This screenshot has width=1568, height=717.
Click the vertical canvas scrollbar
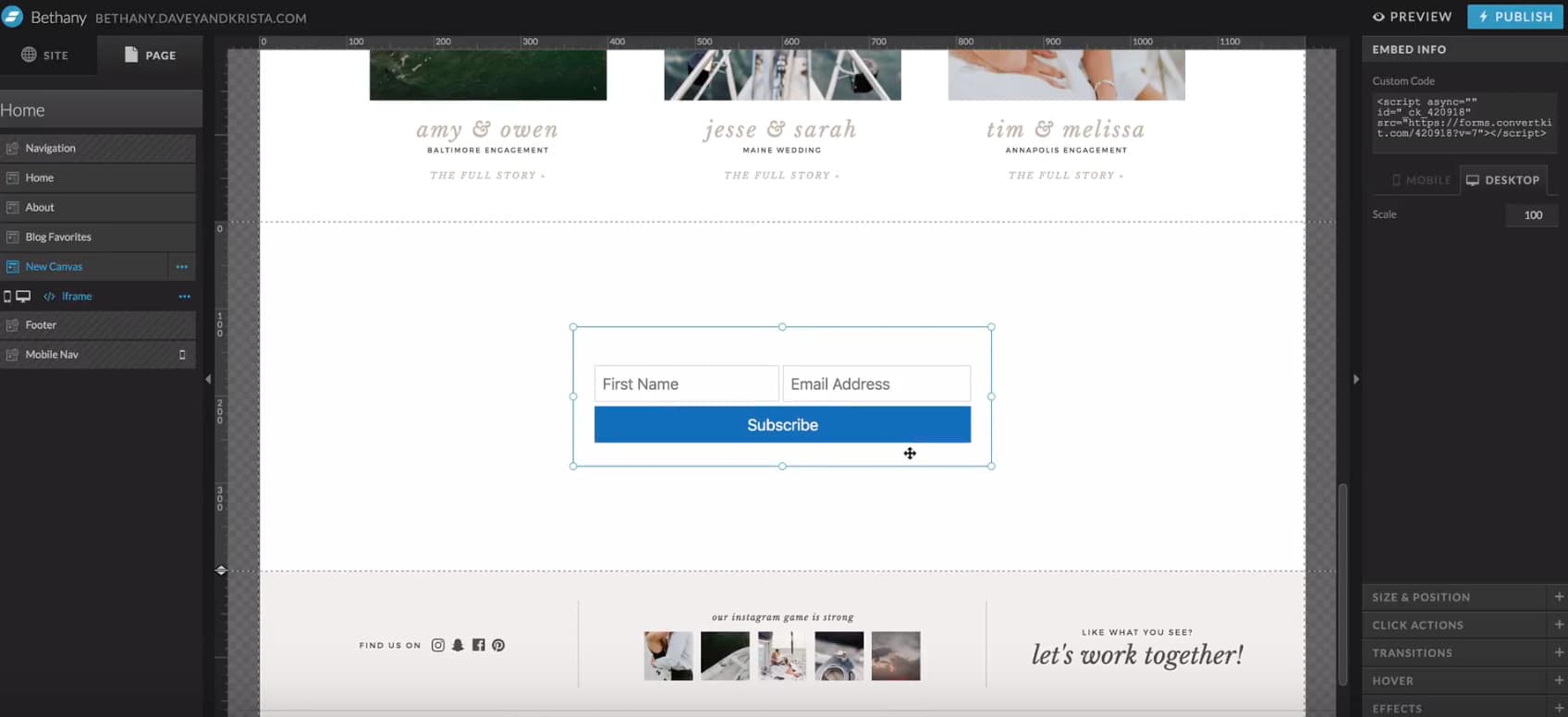[x=1342, y=584]
